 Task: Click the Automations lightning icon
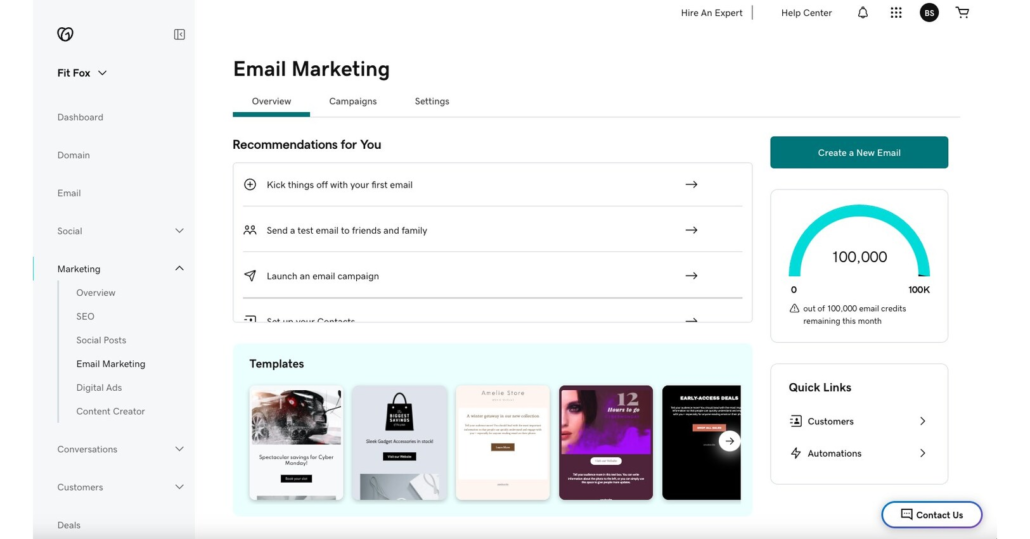795,453
